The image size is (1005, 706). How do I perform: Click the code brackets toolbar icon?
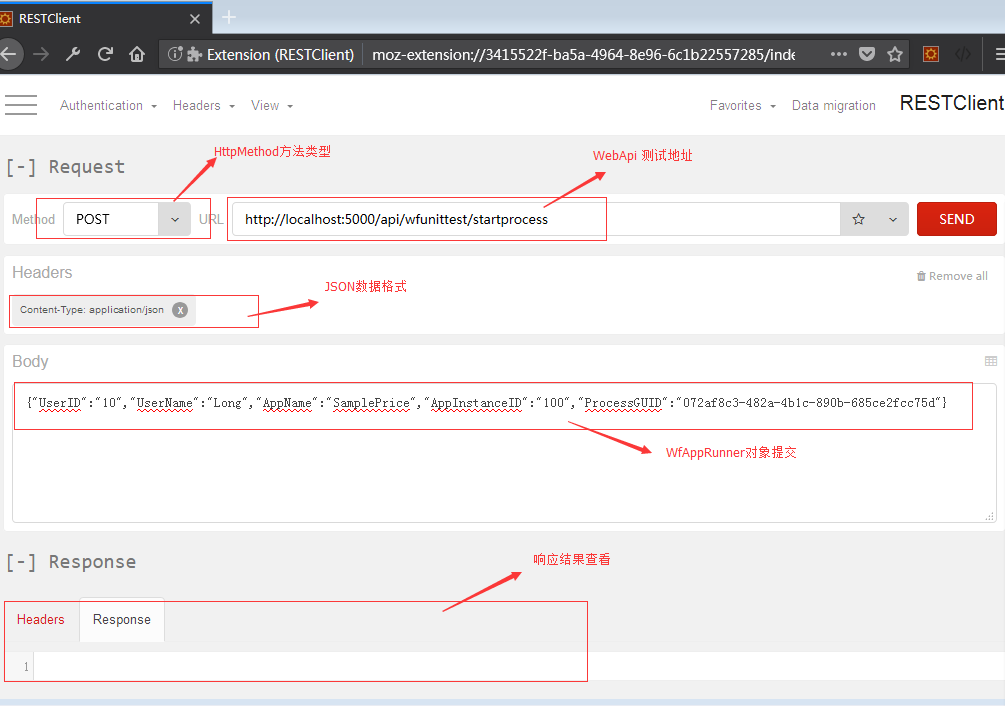pyautogui.click(x=963, y=54)
